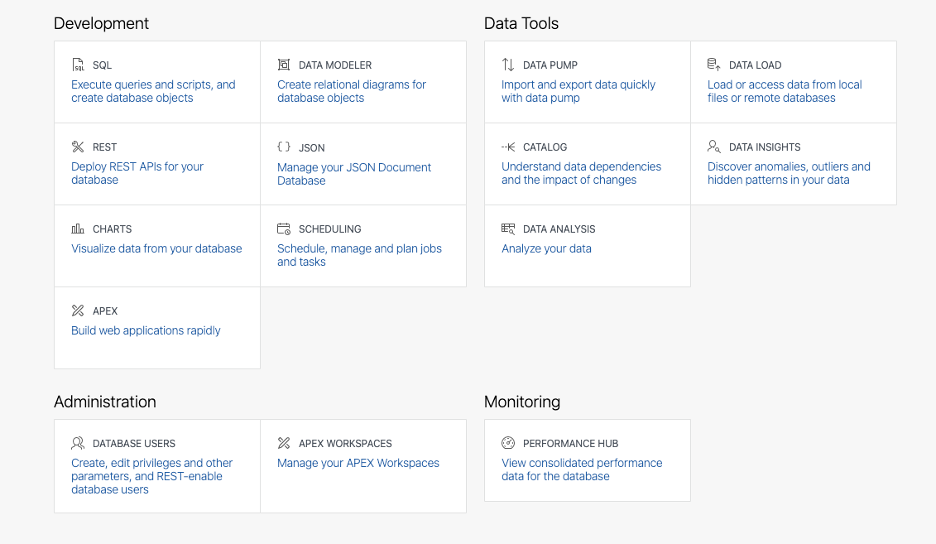Screen dimensions: 936x544
Task: Click the SQL worksheet icon
Action: [x=78, y=65]
